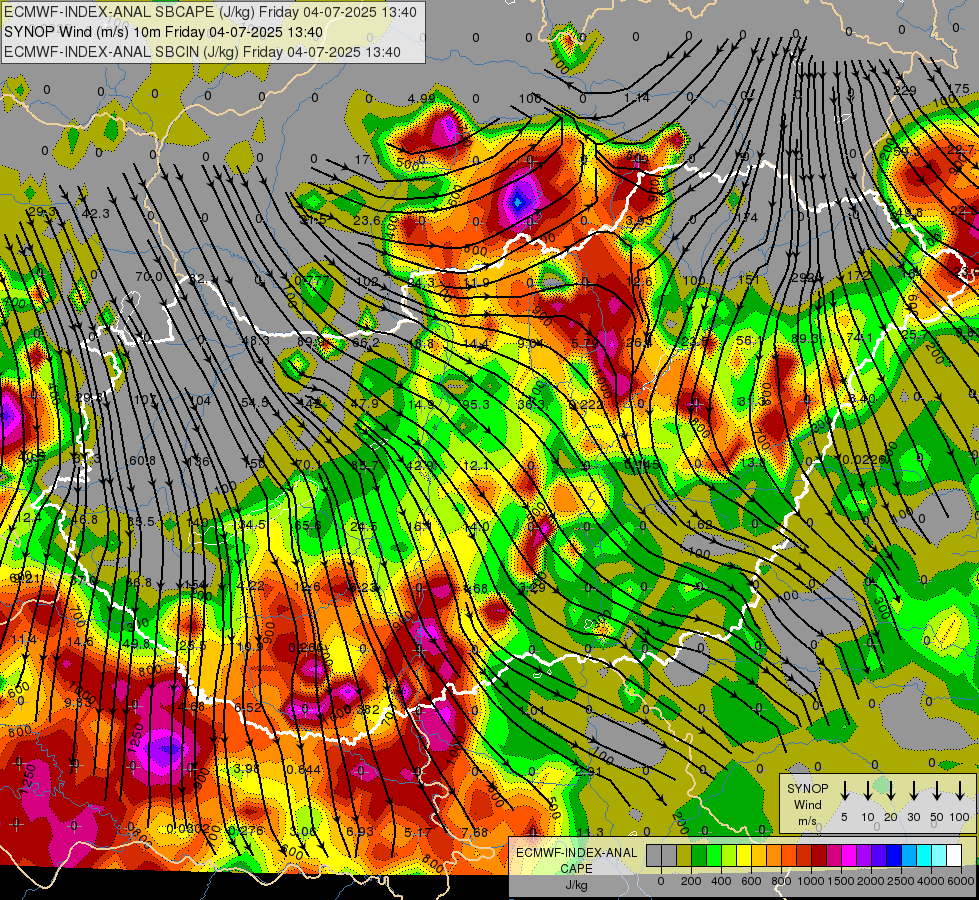Image resolution: width=979 pixels, height=900 pixels.
Task: Click the '1.62' value on the map
Action: [699, 525]
